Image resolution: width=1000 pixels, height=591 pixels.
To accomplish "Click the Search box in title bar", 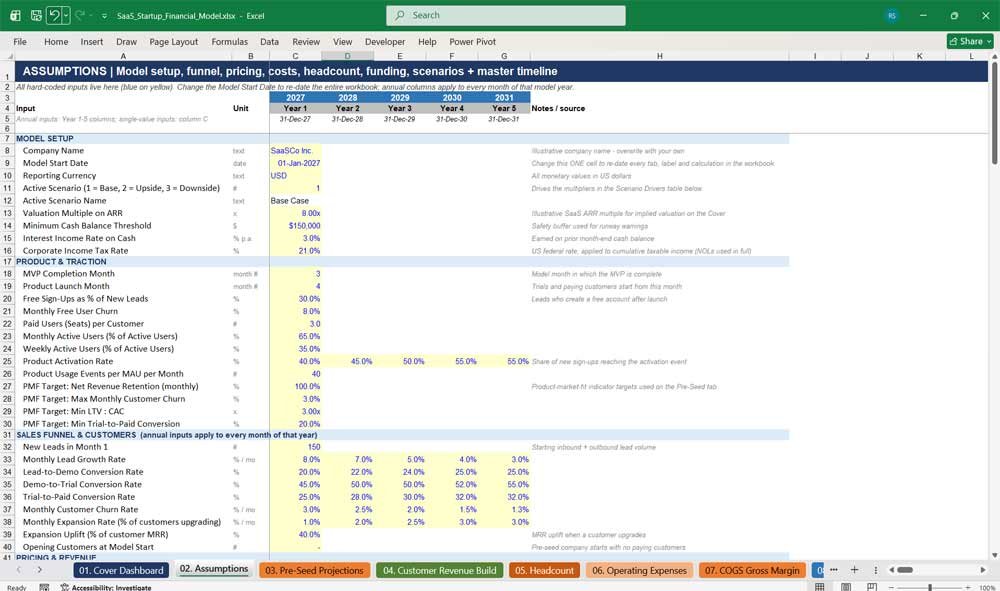I will (x=506, y=15).
